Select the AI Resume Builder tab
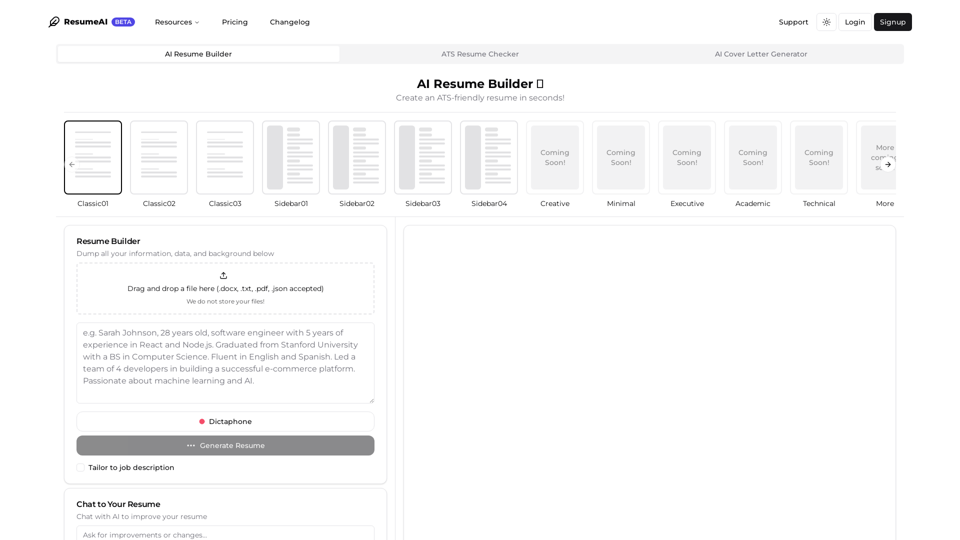The image size is (960, 540). point(198,54)
